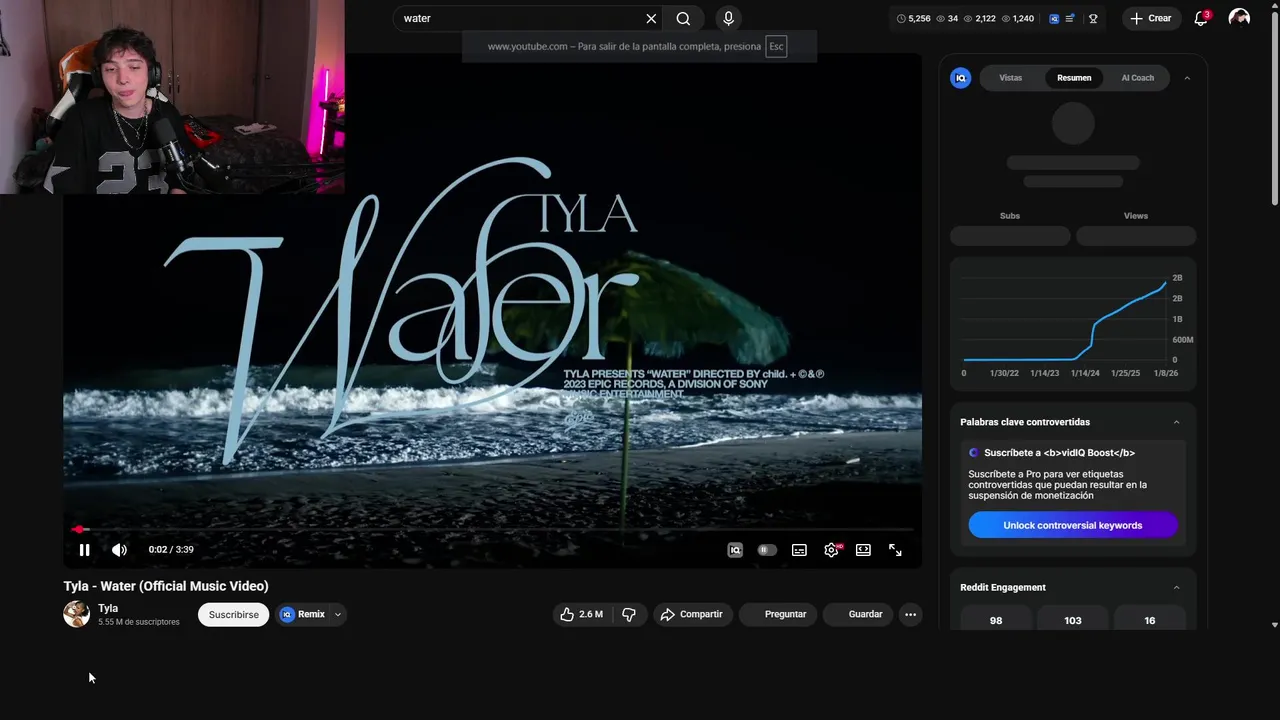
Task: Click the Guardar save button
Action: tap(857, 614)
